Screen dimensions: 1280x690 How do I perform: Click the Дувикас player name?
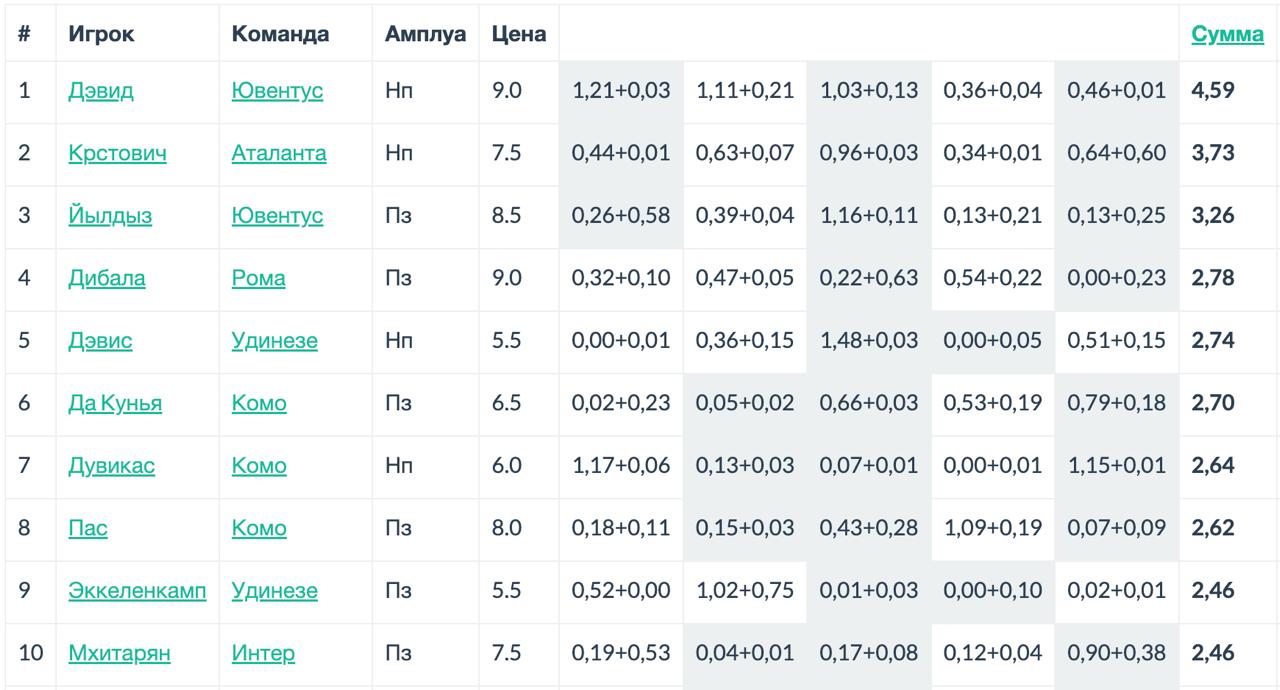(x=111, y=466)
